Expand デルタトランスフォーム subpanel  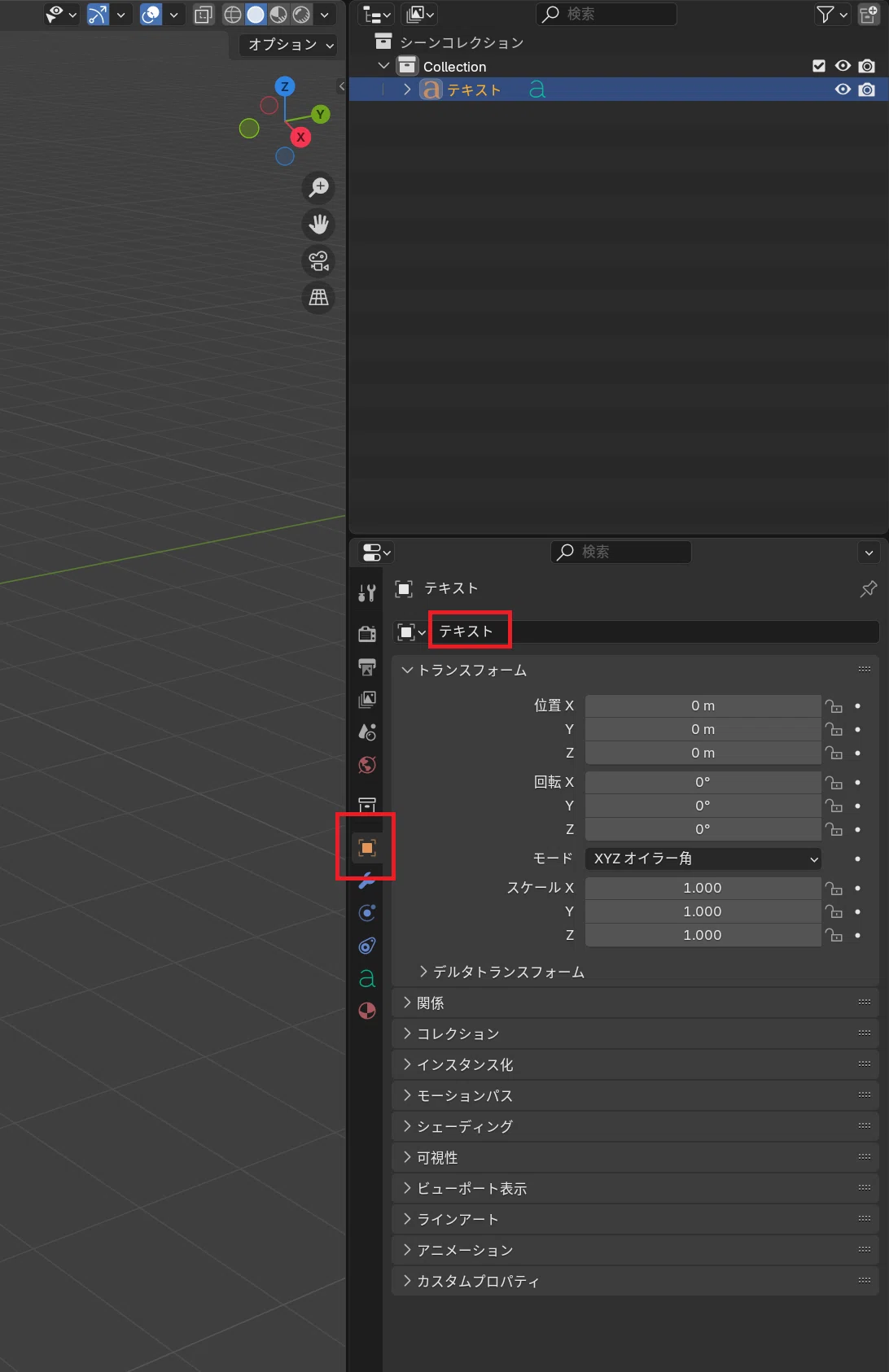pyautogui.click(x=502, y=972)
